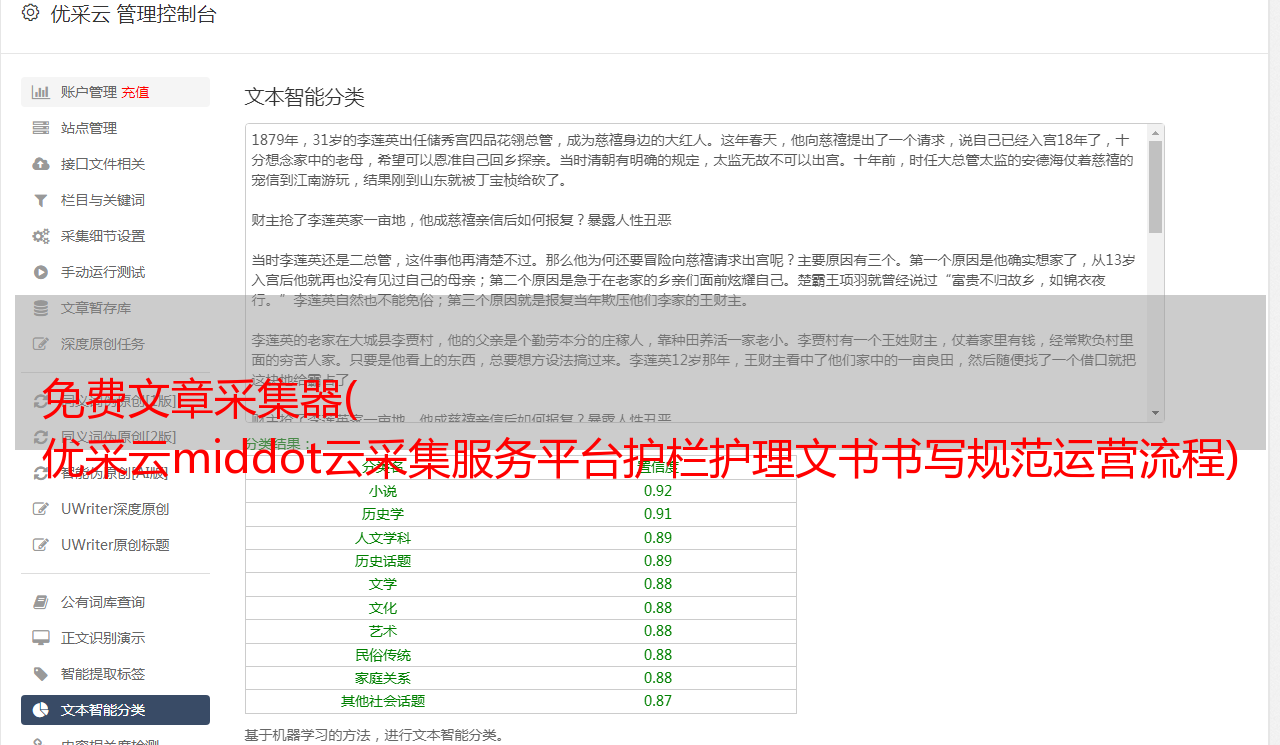This screenshot has width=1280, height=745.
Task: Select the 小说 category cell
Action: [x=383, y=491]
